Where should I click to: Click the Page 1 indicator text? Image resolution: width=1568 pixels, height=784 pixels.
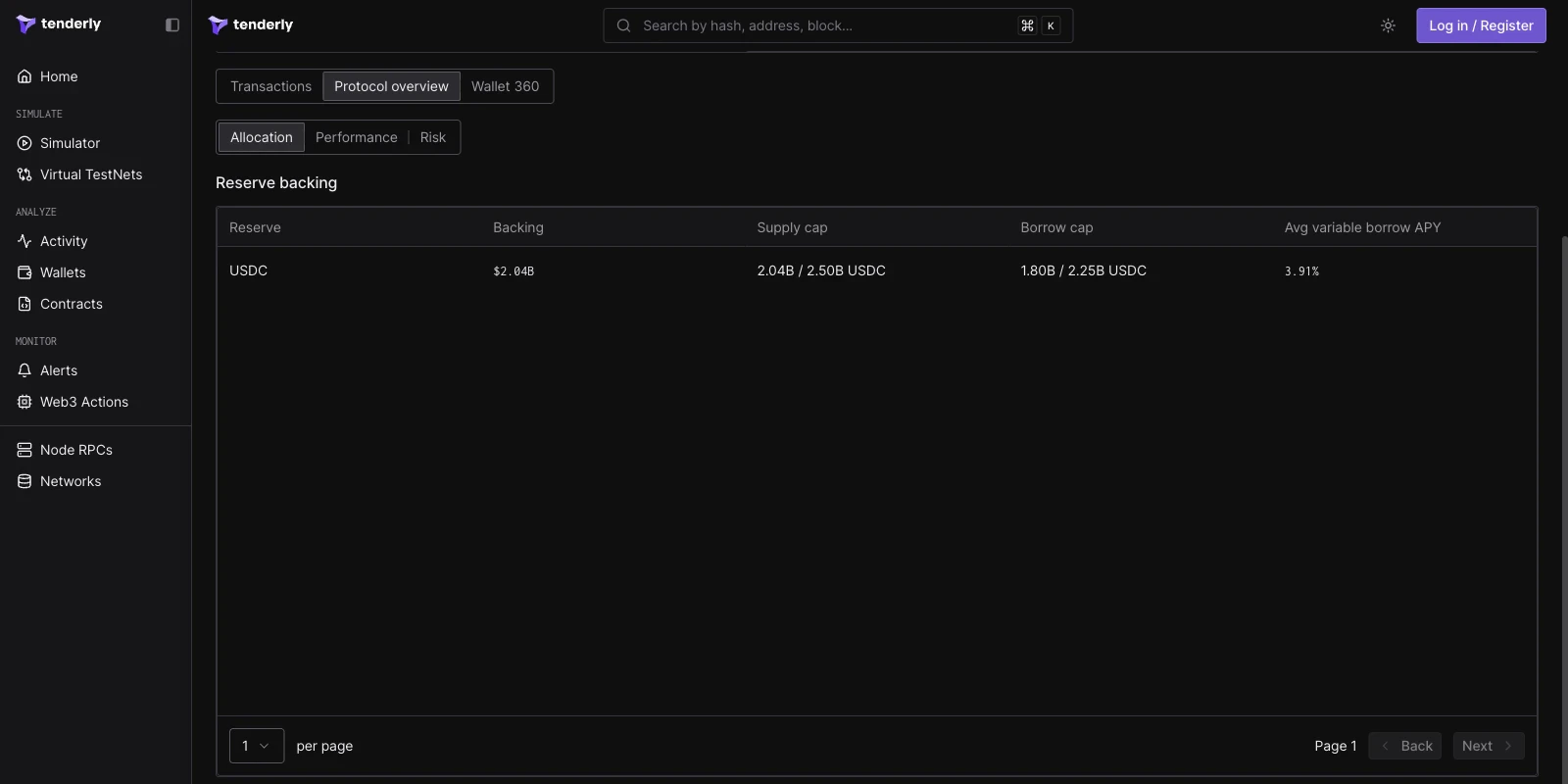click(x=1336, y=746)
